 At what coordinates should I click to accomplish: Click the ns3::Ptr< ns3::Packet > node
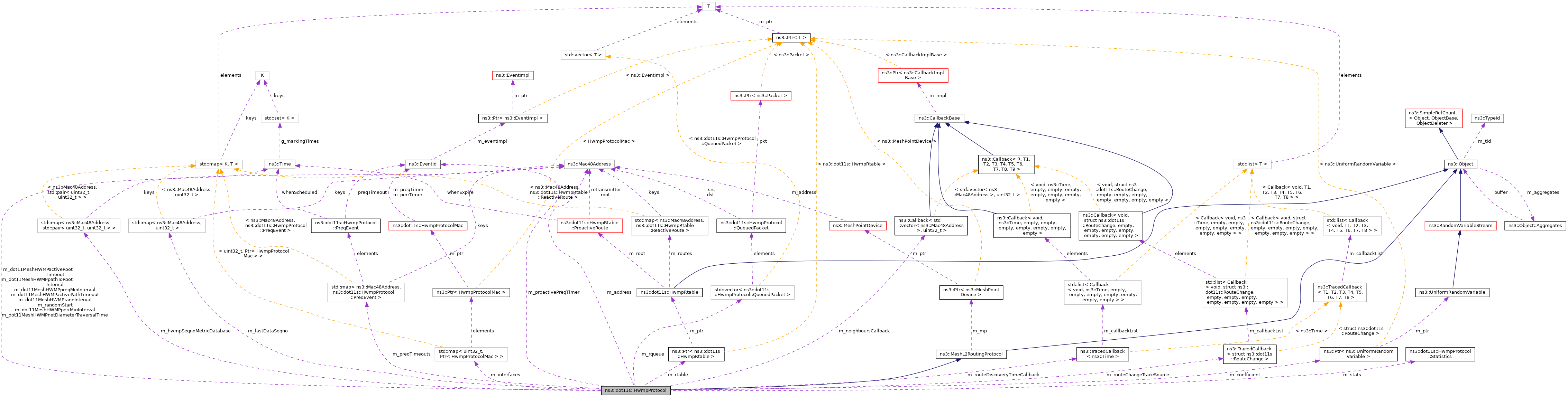point(760,95)
